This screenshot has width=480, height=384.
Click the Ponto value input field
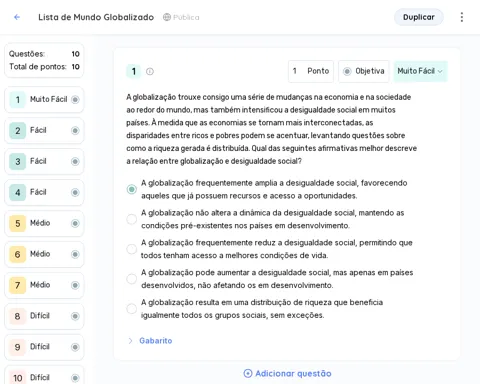tap(311, 71)
